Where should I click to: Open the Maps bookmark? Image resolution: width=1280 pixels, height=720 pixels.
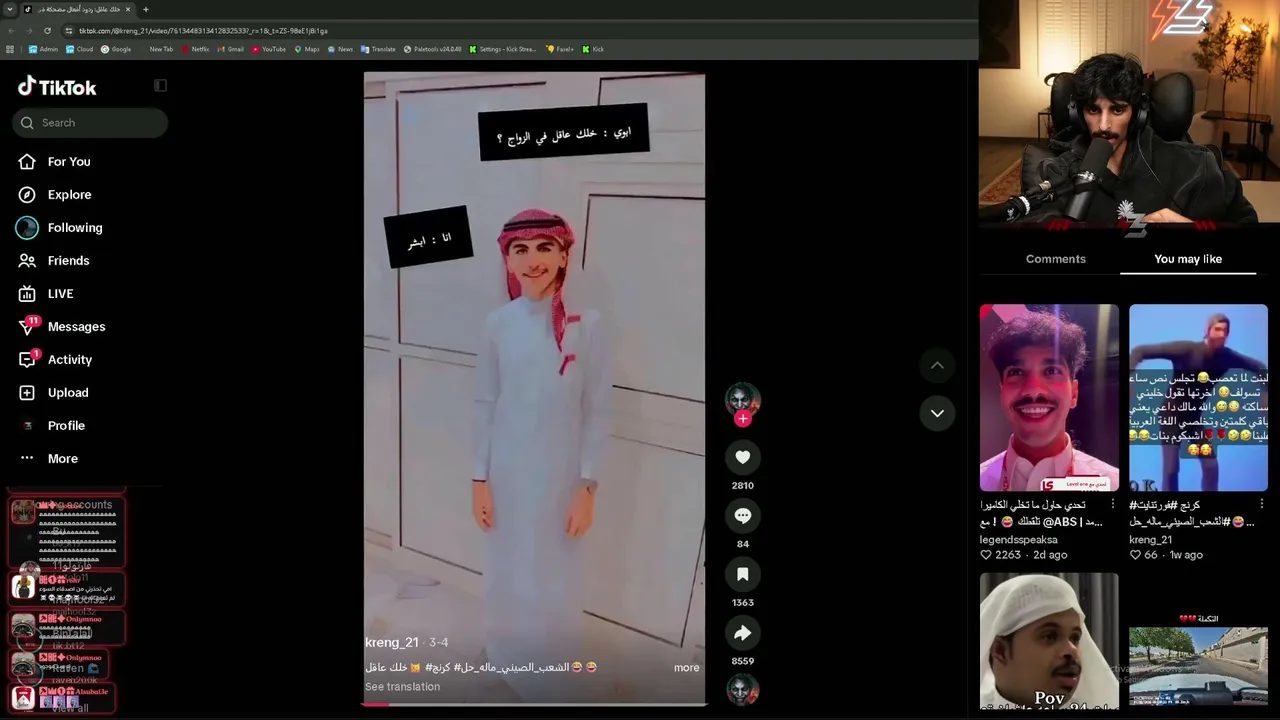coord(306,49)
